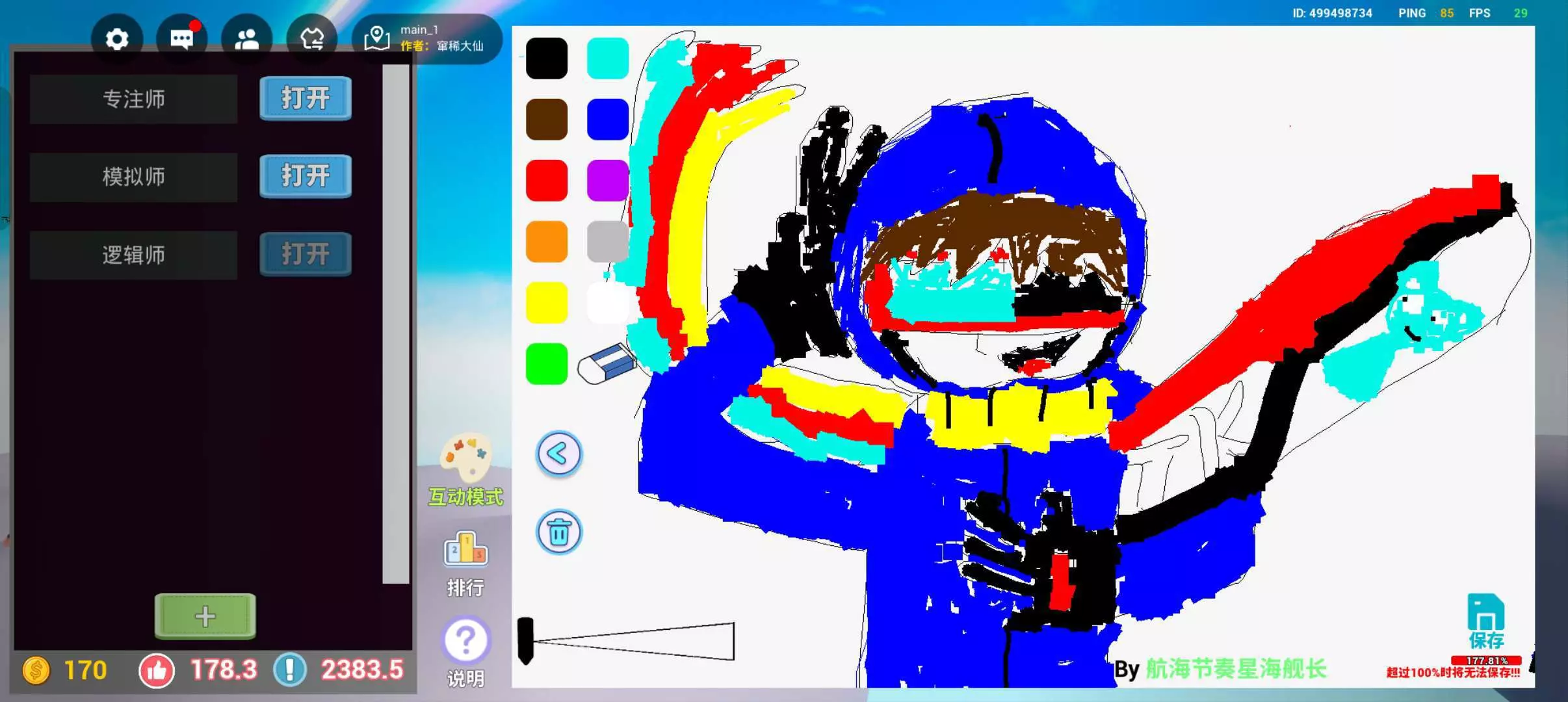Screen dimensions: 1568x702
Task: Click 打开 button for 专注师
Action: point(306,99)
